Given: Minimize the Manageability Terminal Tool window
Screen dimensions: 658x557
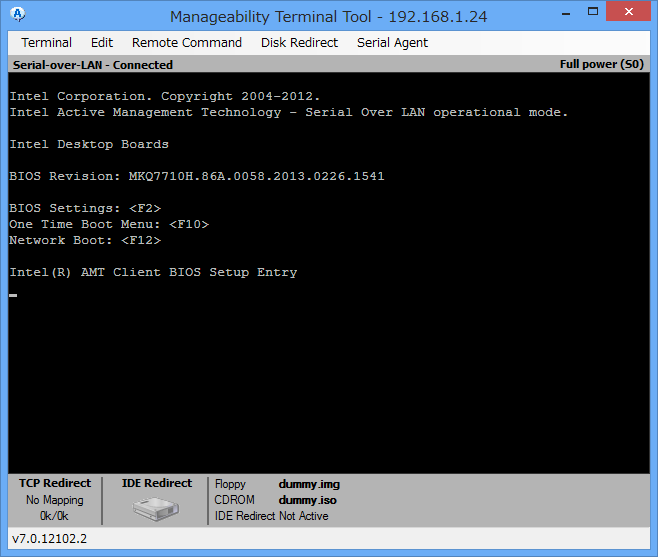Looking at the screenshot, I should coord(566,13).
